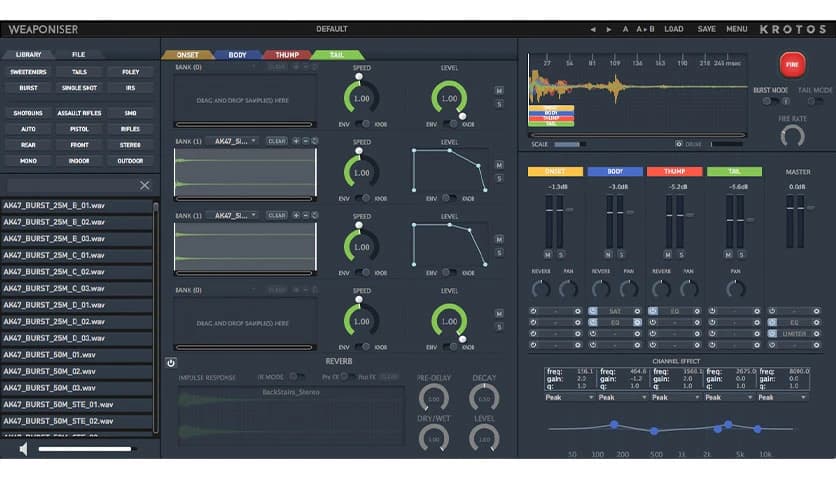Image resolution: width=836 pixels, height=484 pixels.
Task: Open fifth Peak filter type dropdown
Action: tap(782, 398)
